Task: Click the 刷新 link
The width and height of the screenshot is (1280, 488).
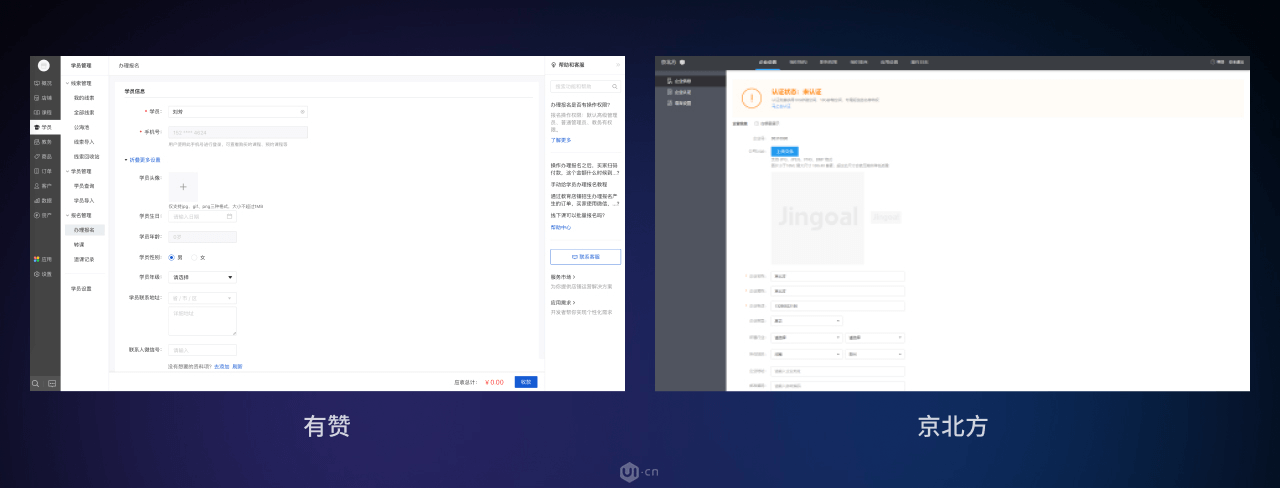Action: pos(237,366)
